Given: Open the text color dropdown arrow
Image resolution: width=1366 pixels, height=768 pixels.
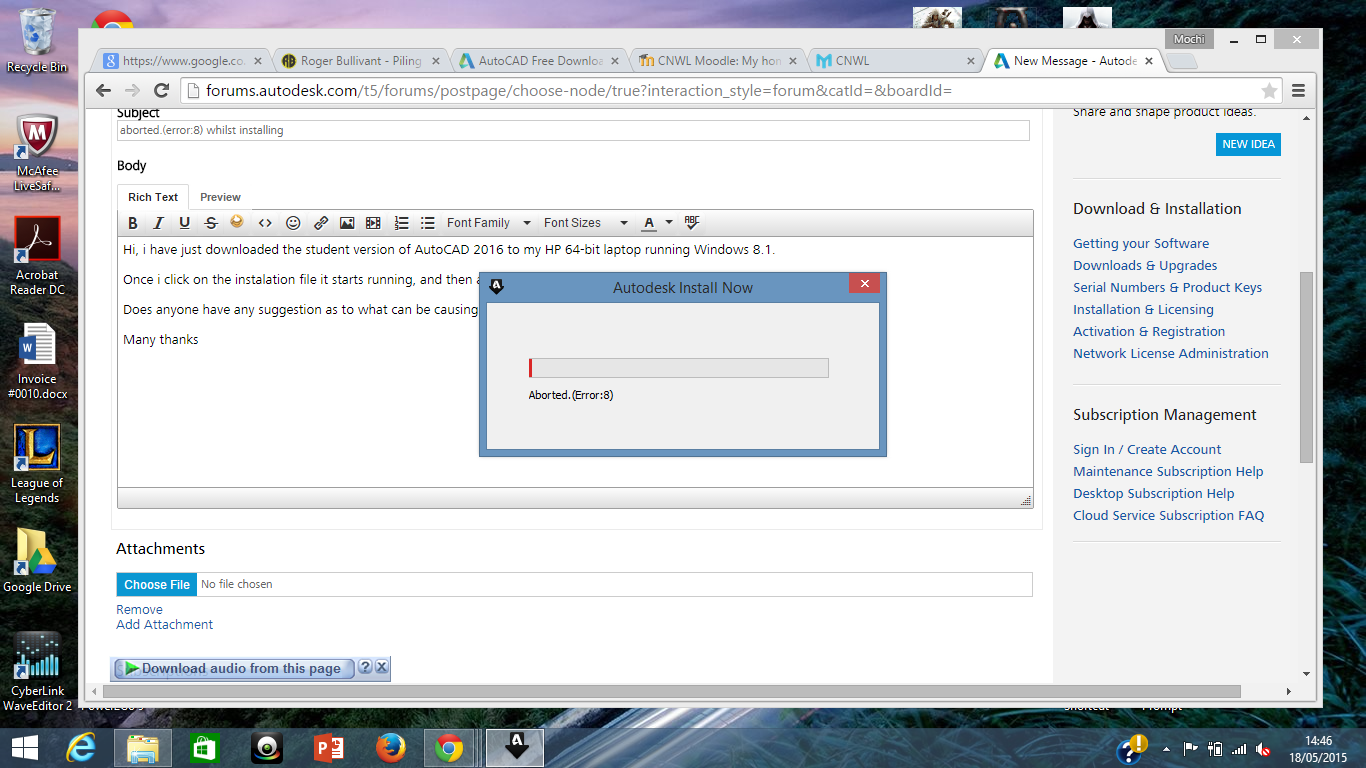Looking at the screenshot, I should 669,223.
